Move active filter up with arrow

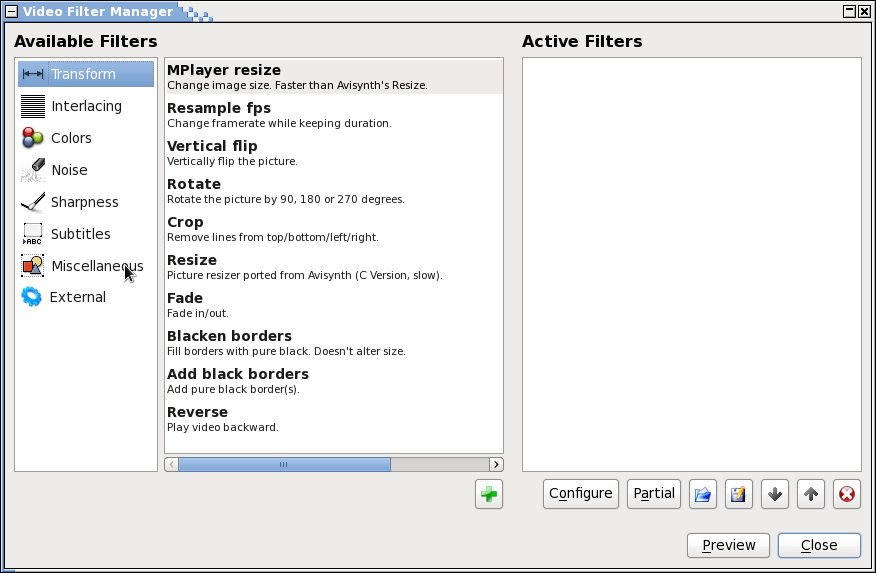811,494
